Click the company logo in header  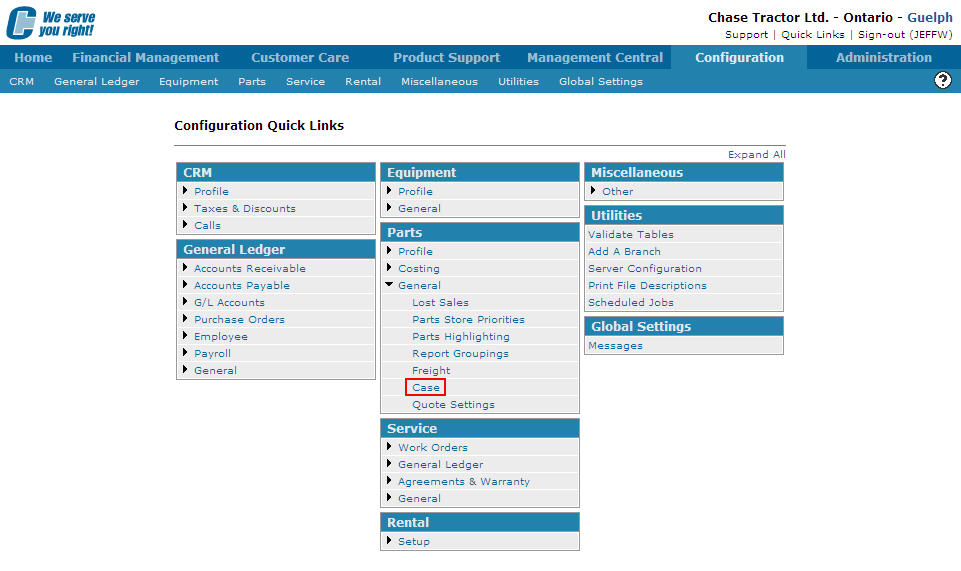pos(51,23)
